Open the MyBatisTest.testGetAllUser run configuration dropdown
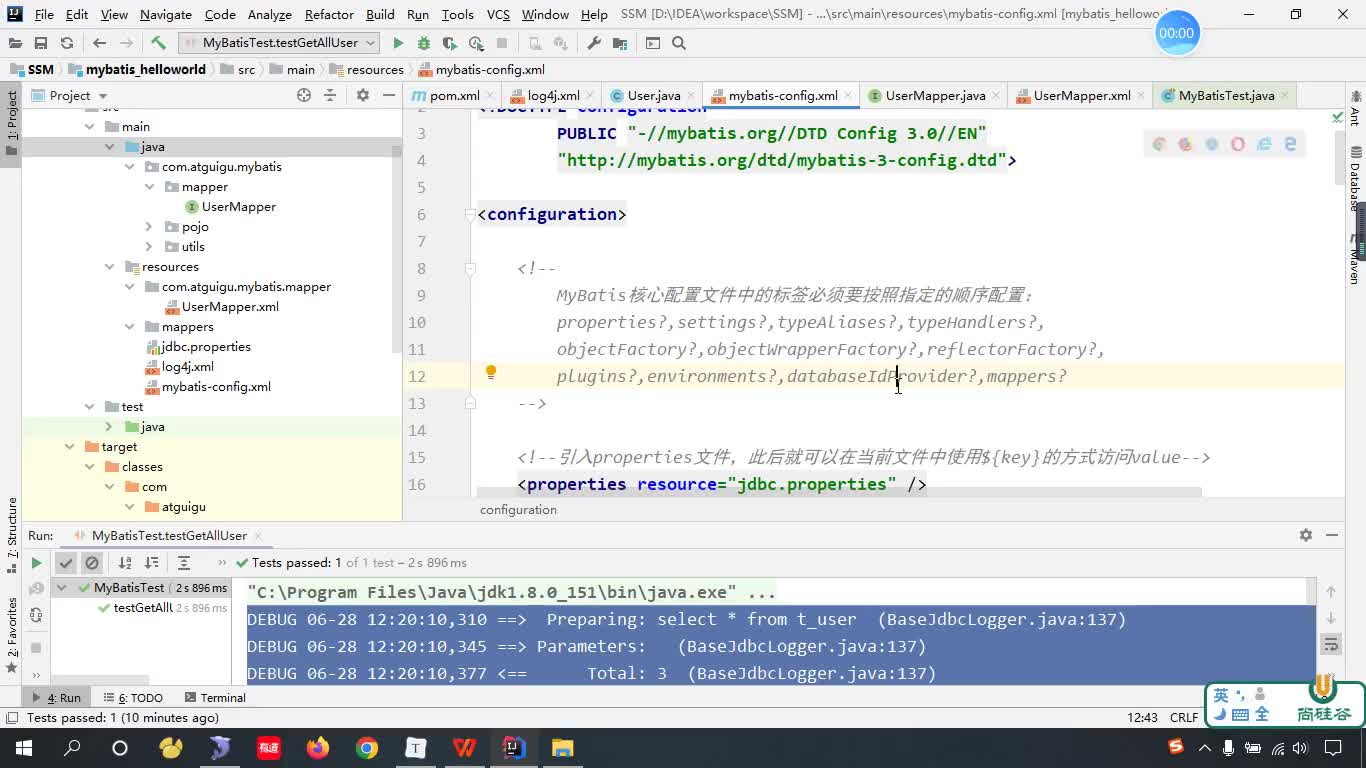 [x=279, y=43]
